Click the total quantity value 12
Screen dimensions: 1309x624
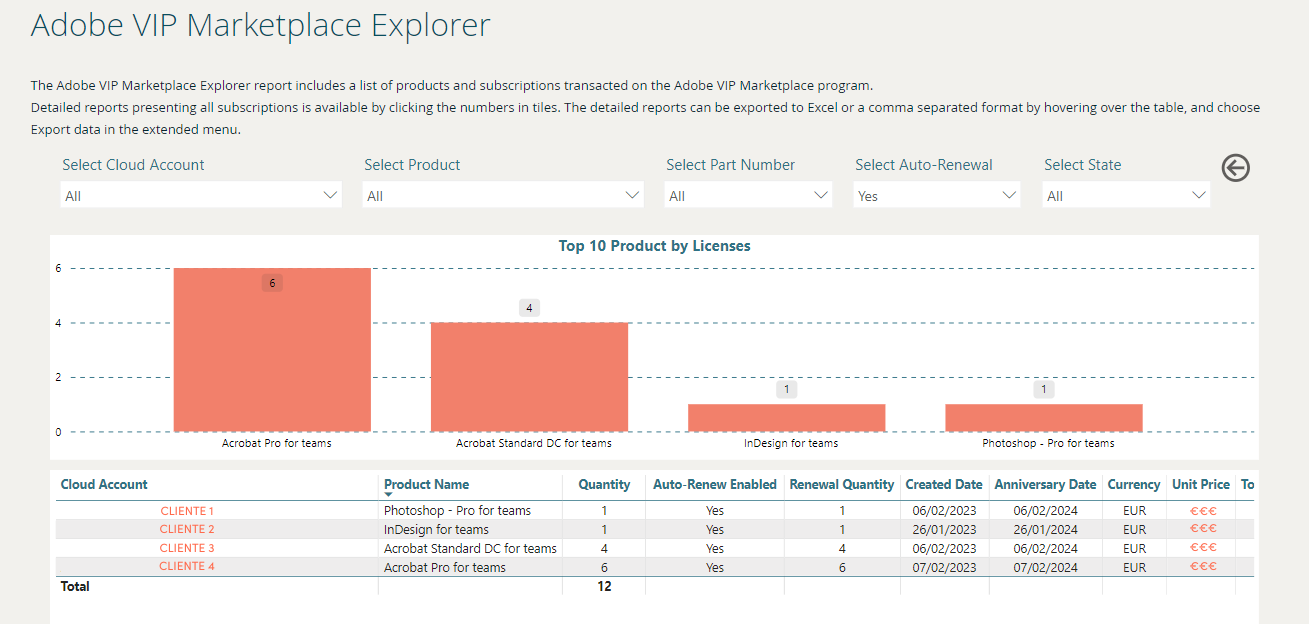(604, 587)
